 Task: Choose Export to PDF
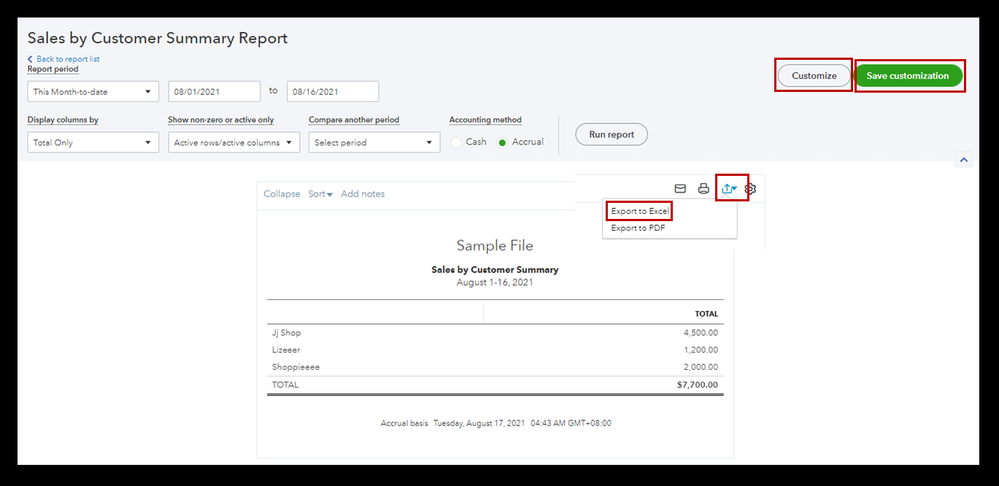638,228
